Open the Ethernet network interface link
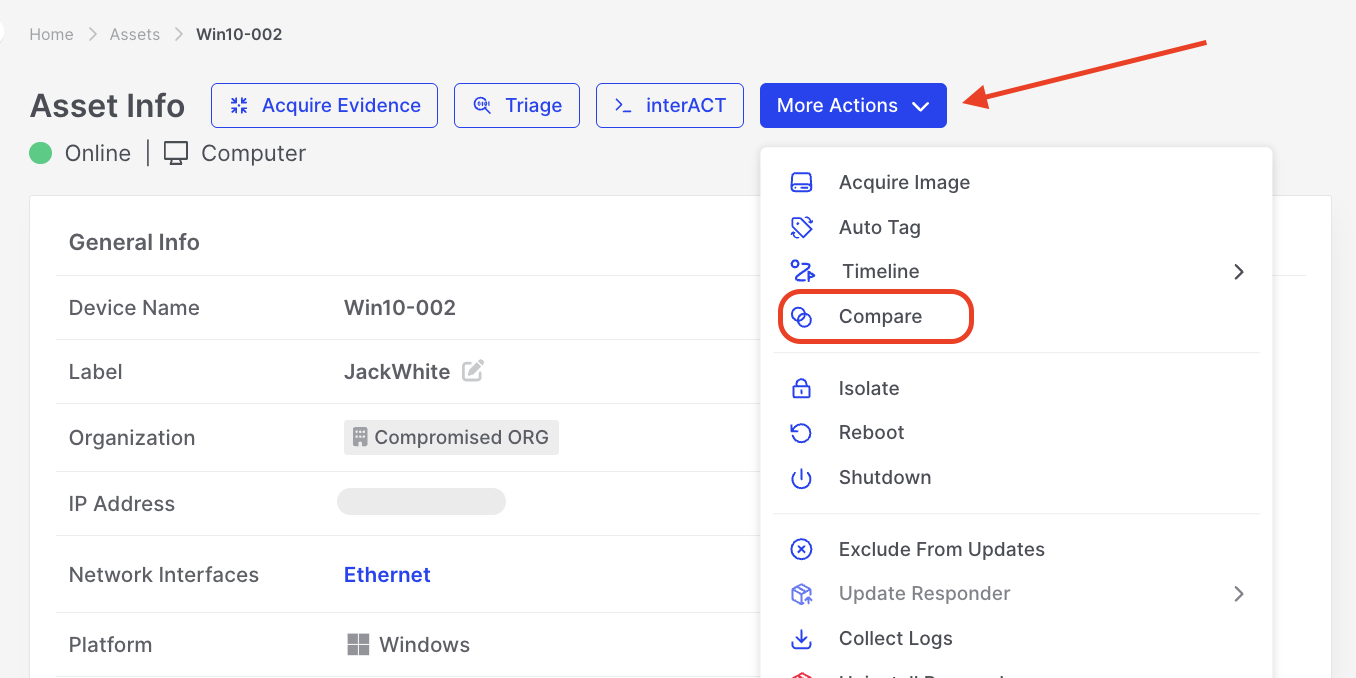Image resolution: width=1356 pixels, height=678 pixels. coord(387,575)
